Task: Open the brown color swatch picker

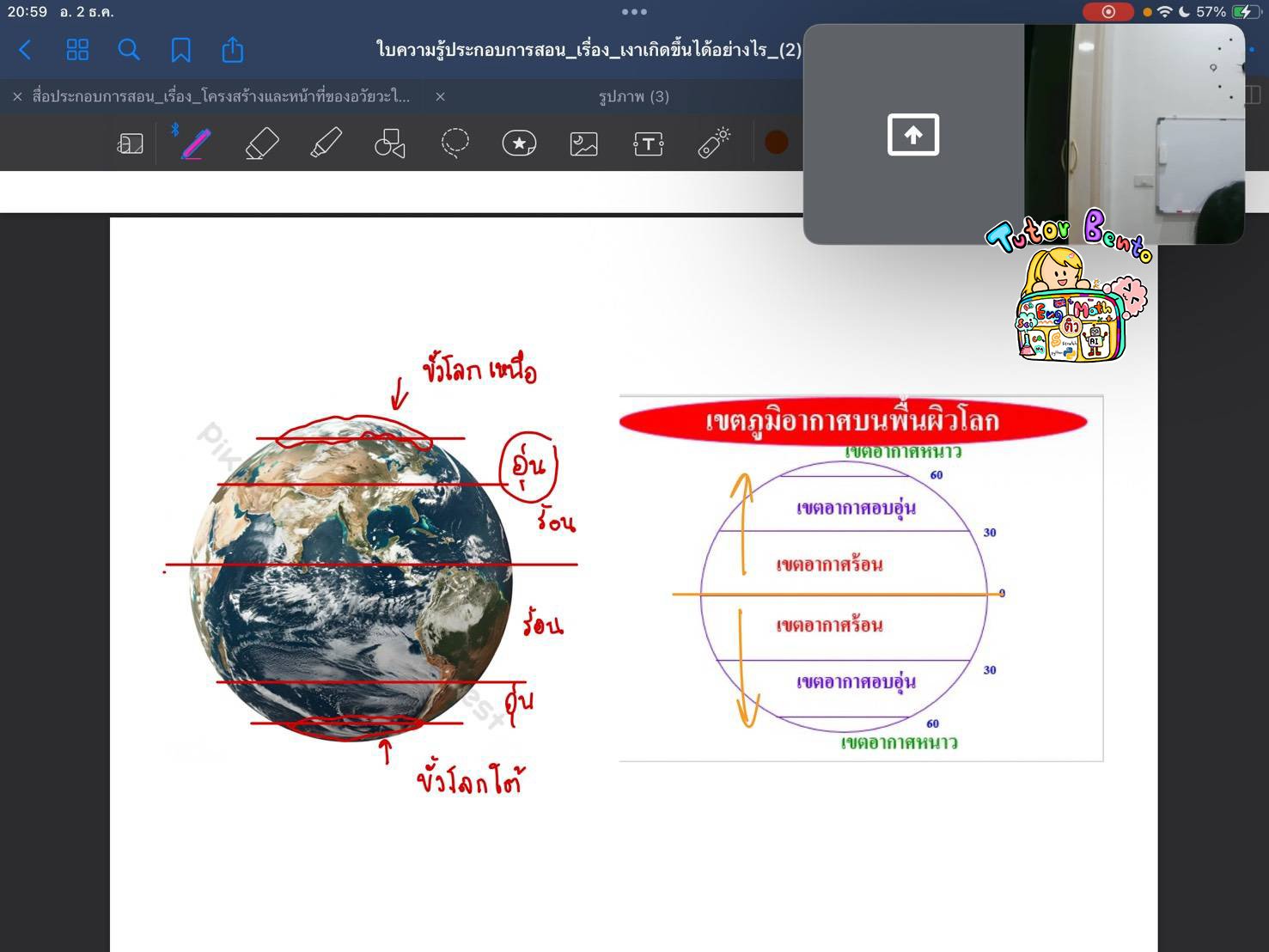Action: coord(776,143)
